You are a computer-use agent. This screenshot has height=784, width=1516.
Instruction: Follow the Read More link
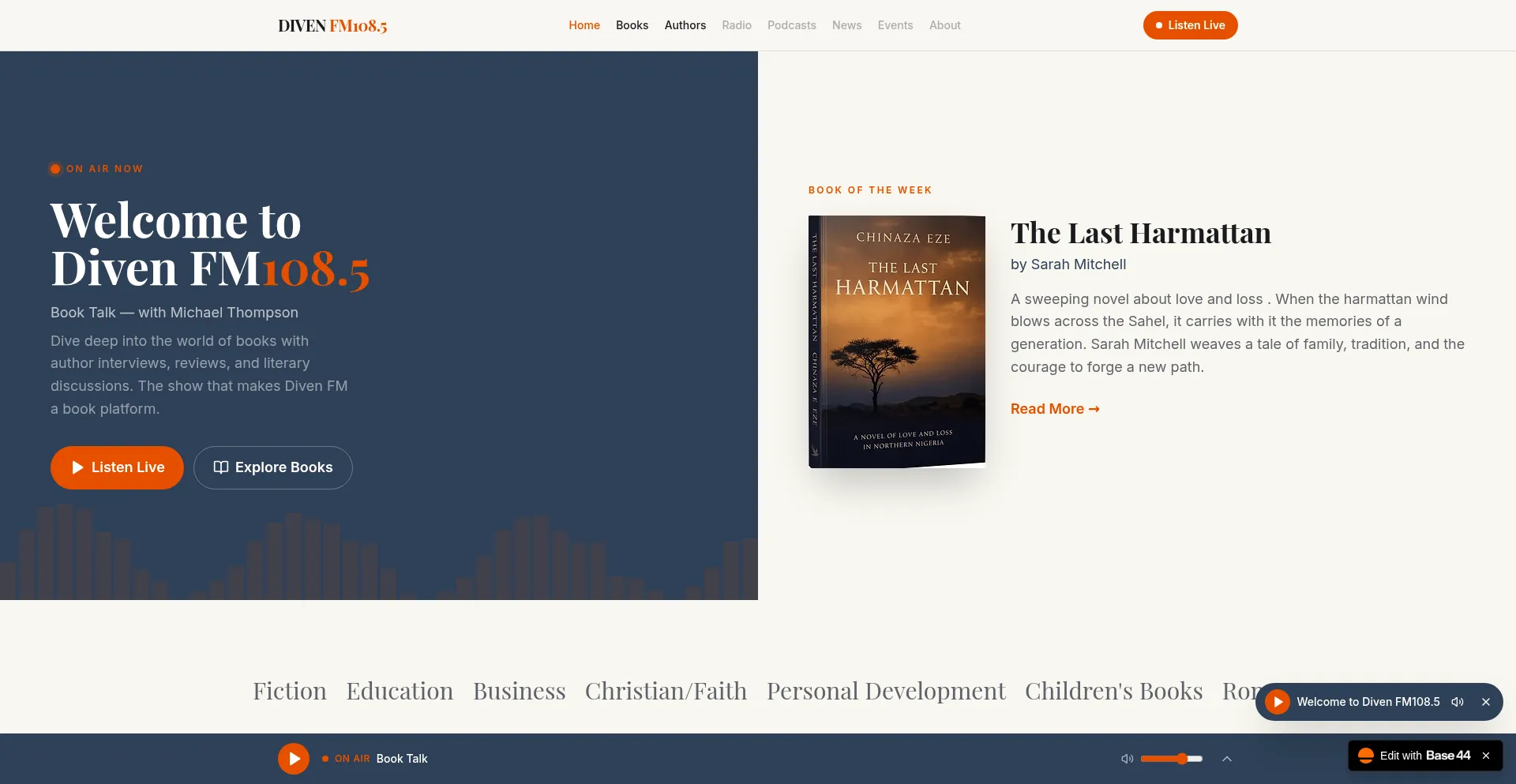pyautogui.click(x=1055, y=409)
